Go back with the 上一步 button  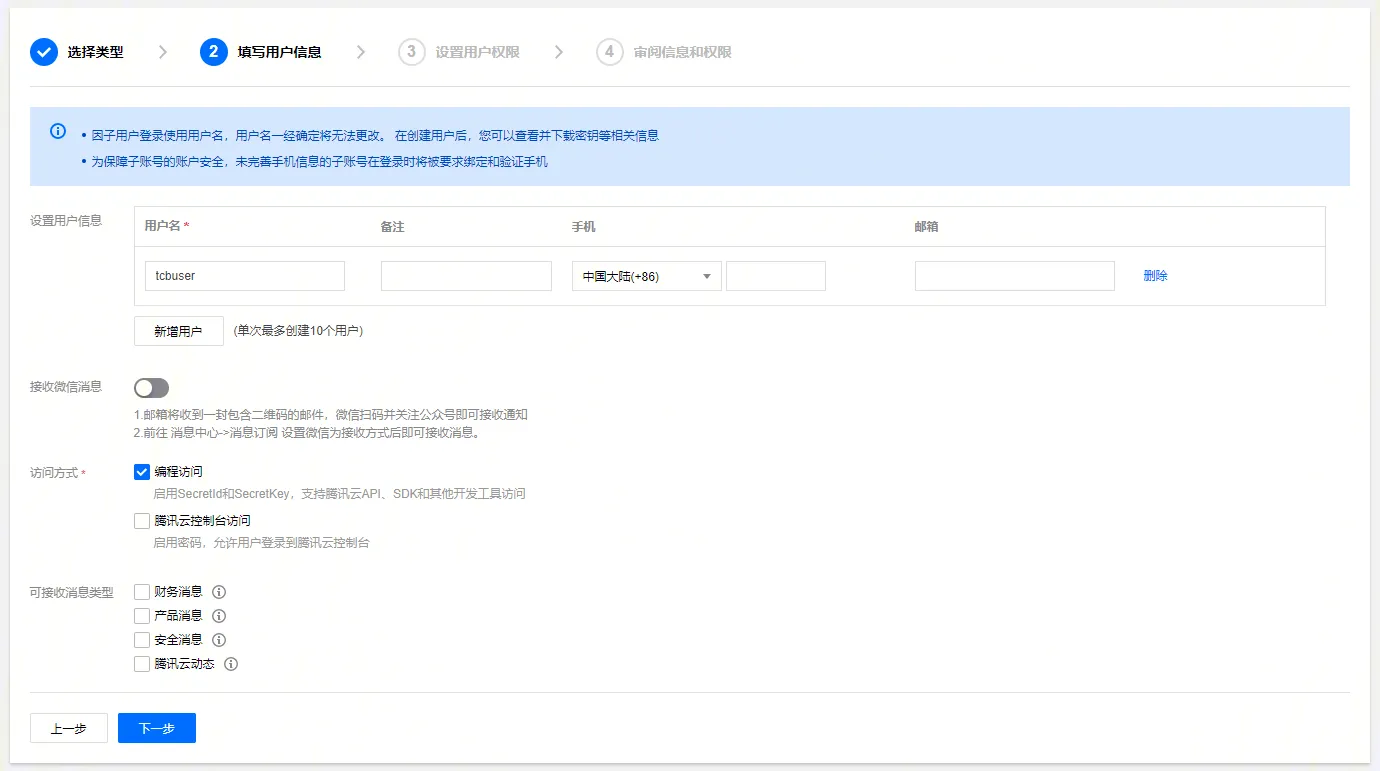[69, 728]
